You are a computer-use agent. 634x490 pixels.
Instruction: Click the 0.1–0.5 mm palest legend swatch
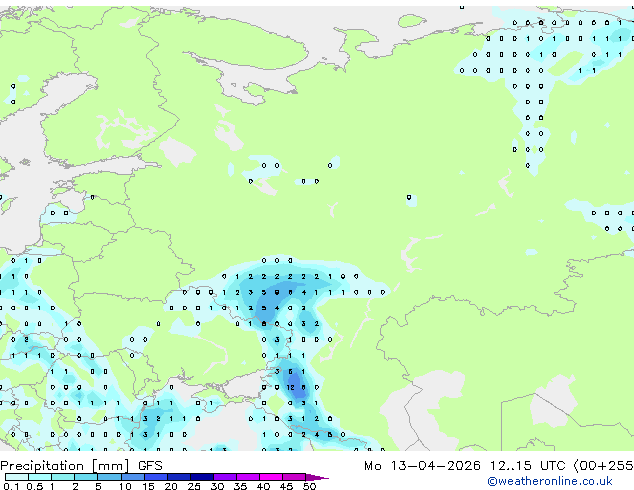click(17, 477)
